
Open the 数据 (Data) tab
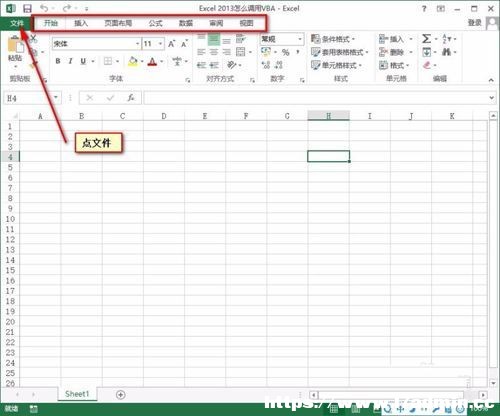pyautogui.click(x=186, y=23)
